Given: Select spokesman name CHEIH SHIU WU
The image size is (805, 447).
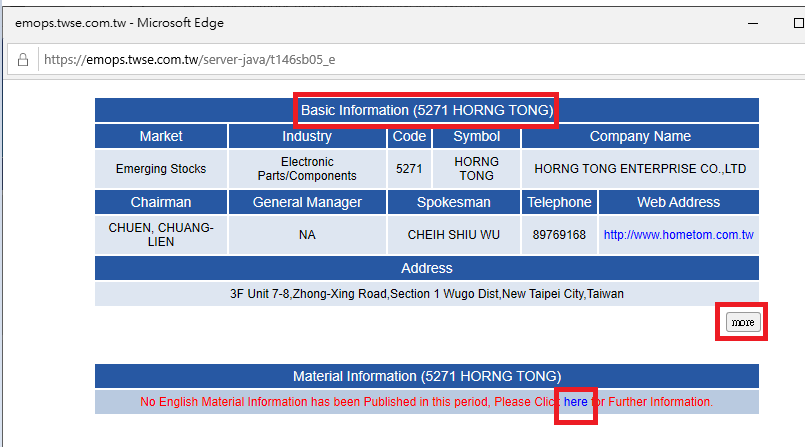Looking at the screenshot, I should tap(454, 235).
